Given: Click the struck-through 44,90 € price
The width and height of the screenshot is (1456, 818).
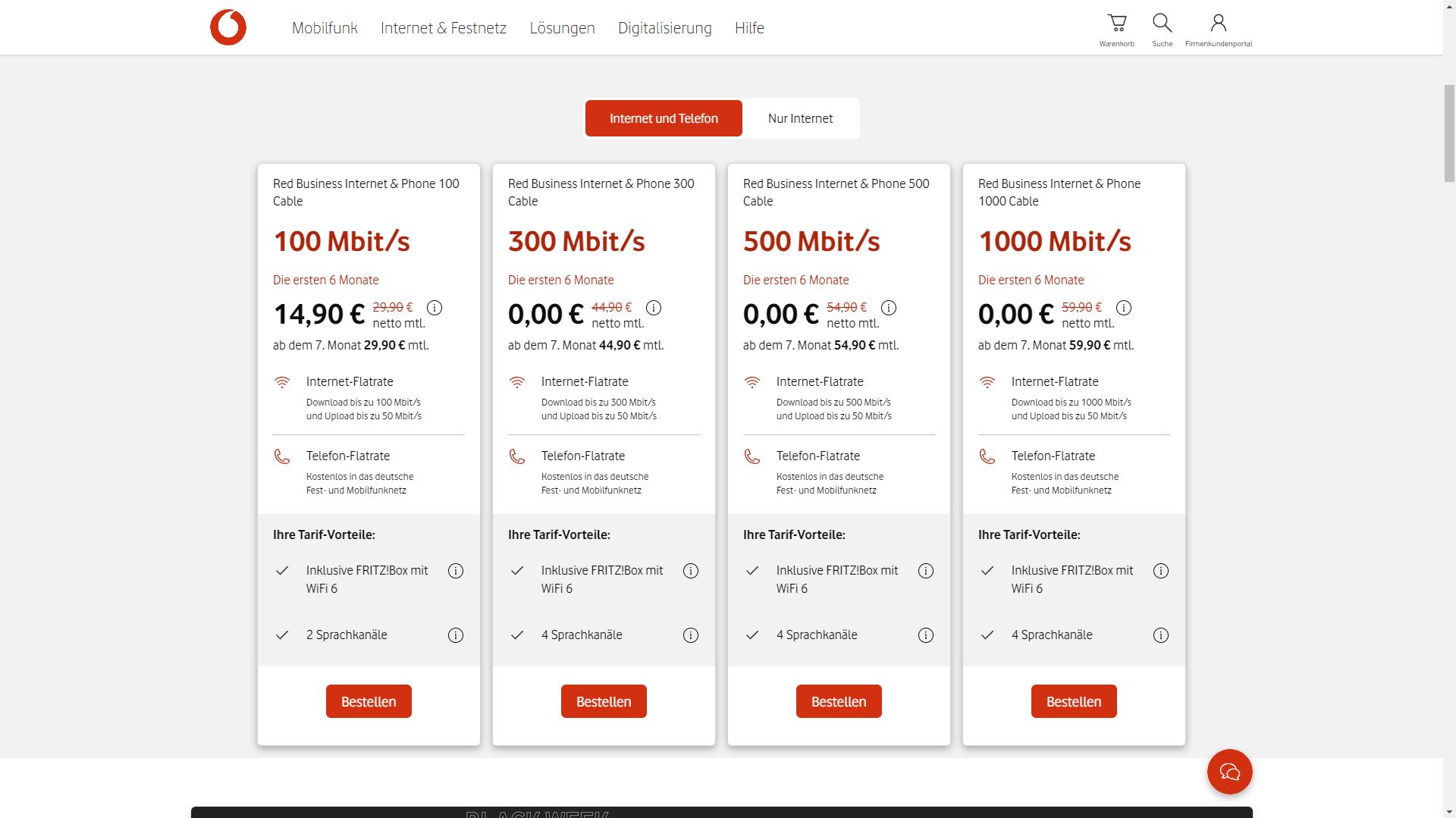Looking at the screenshot, I should [611, 307].
